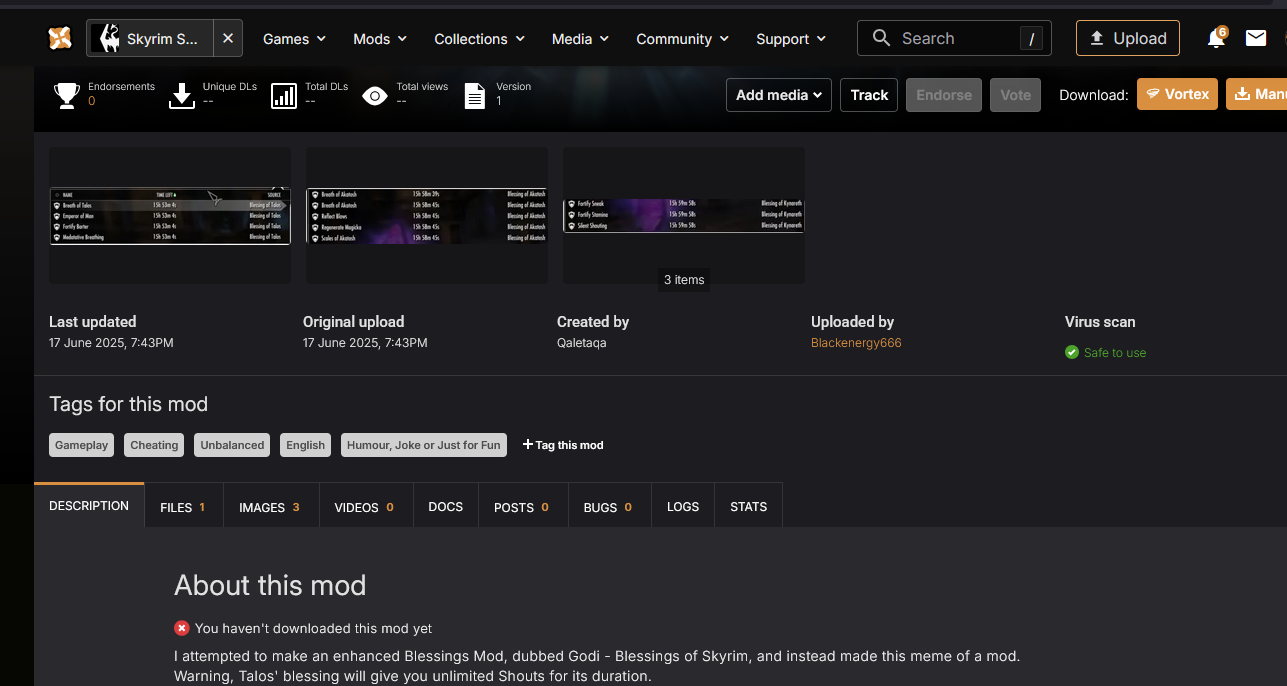
Task: Open the Blessing of Talos screenshot thumbnail
Action: [170, 216]
